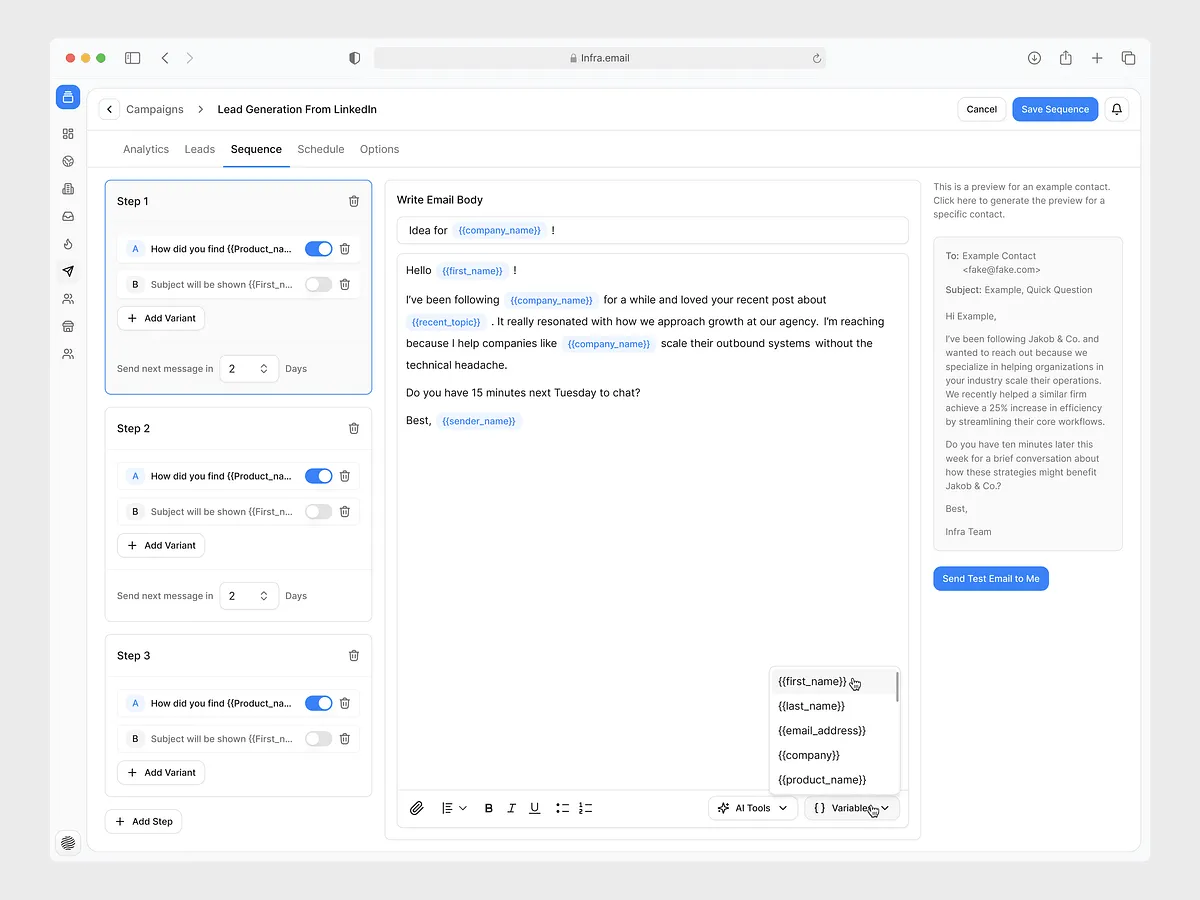Delete Step 1 with trash icon

pyautogui.click(x=354, y=201)
